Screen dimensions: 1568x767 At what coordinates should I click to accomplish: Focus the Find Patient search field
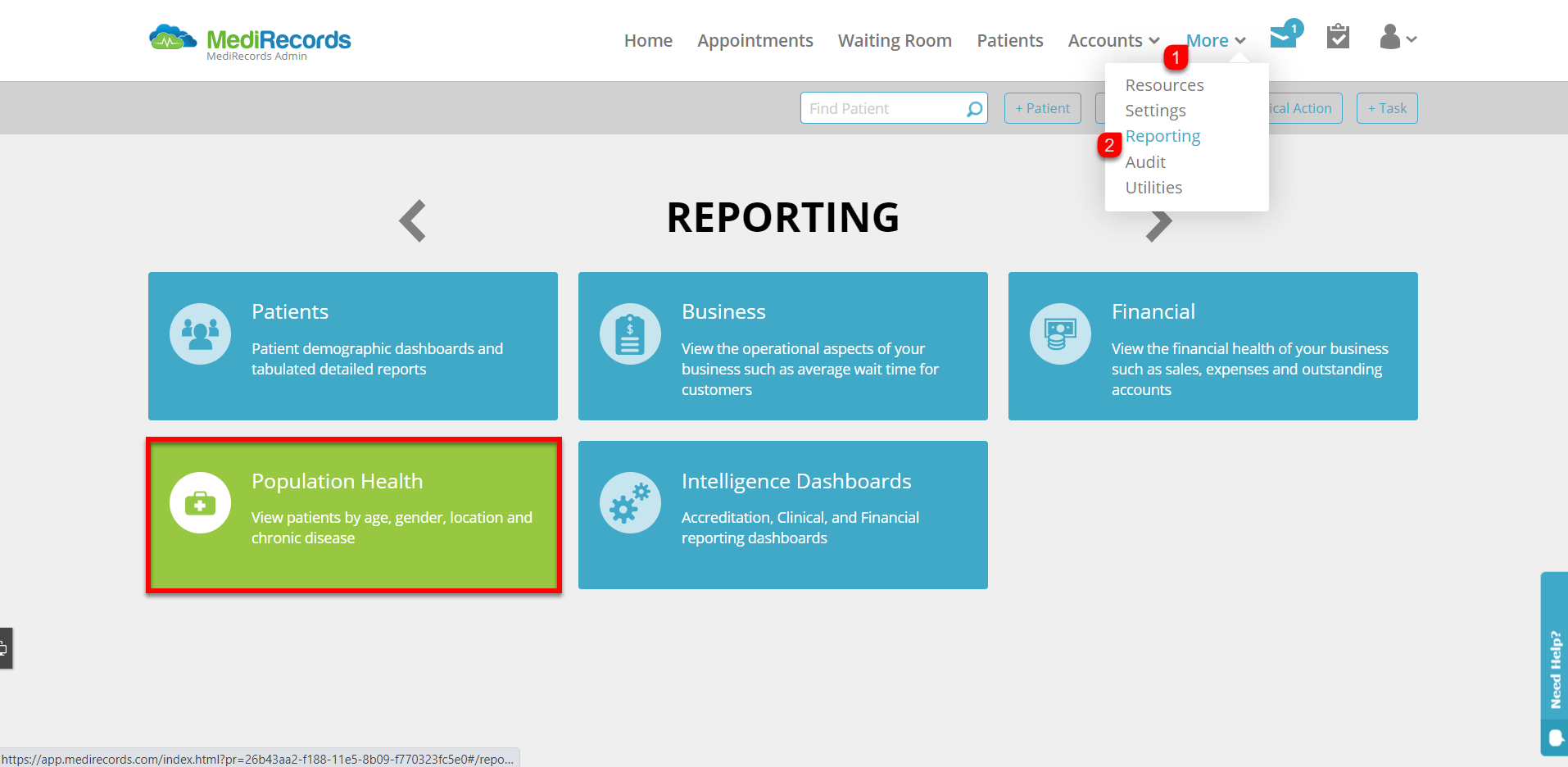(x=894, y=108)
